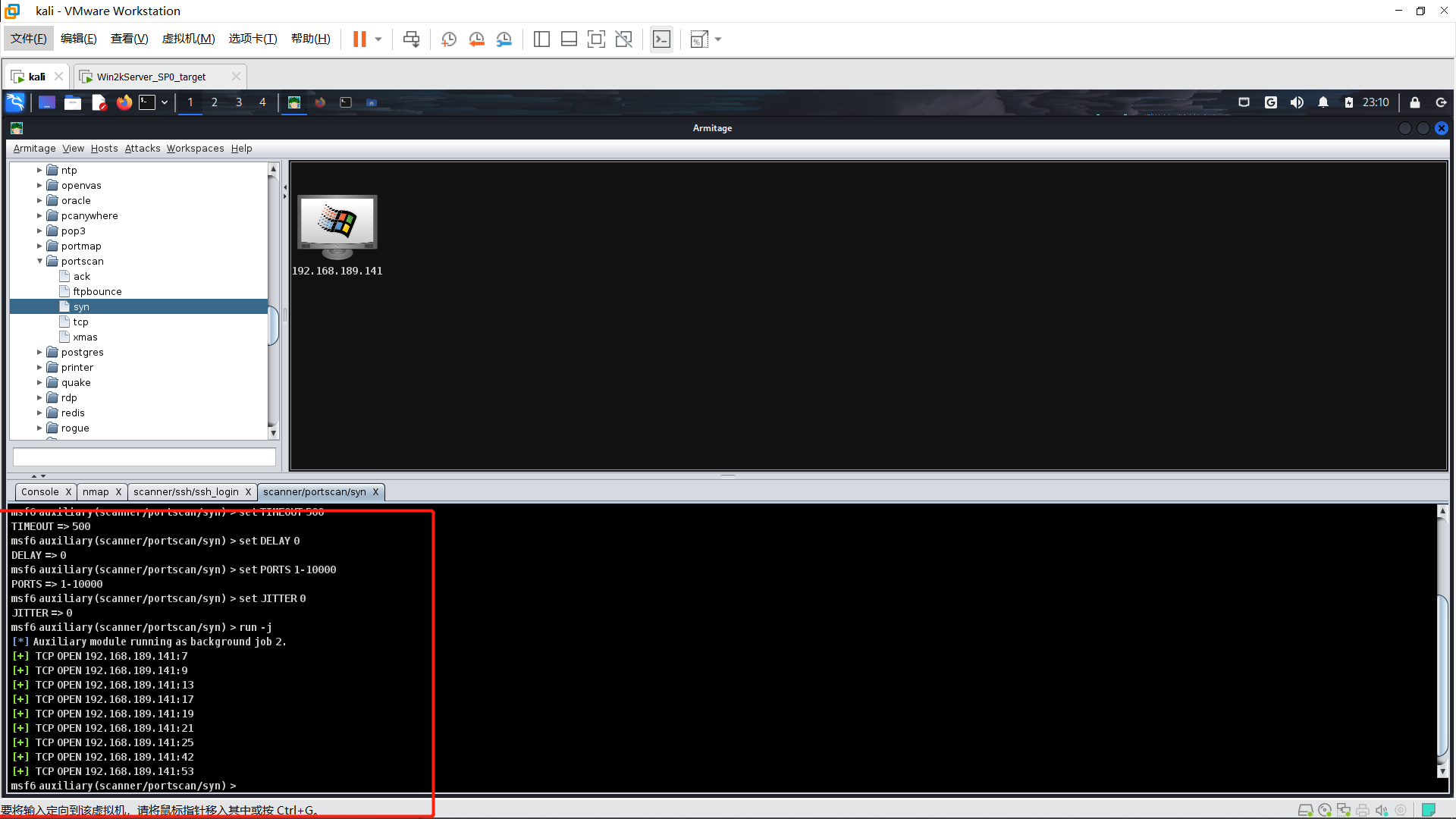The height and width of the screenshot is (819, 1456).
Task: Select the scanner/ssh/ssh_login tab
Action: (185, 491)
